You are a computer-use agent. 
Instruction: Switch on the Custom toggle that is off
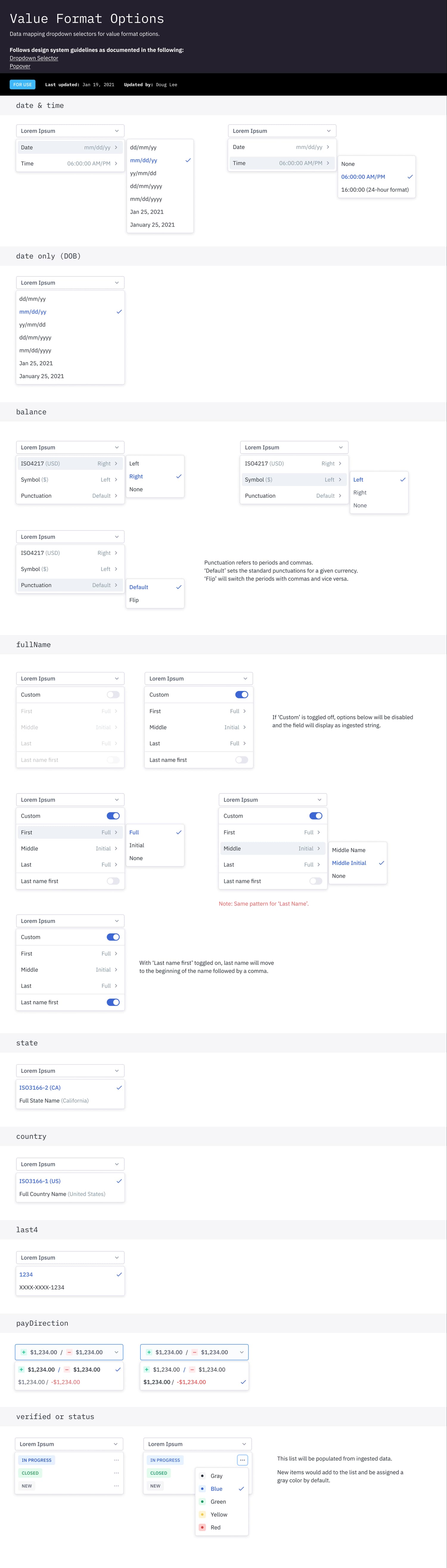click(x=113, y=695)
